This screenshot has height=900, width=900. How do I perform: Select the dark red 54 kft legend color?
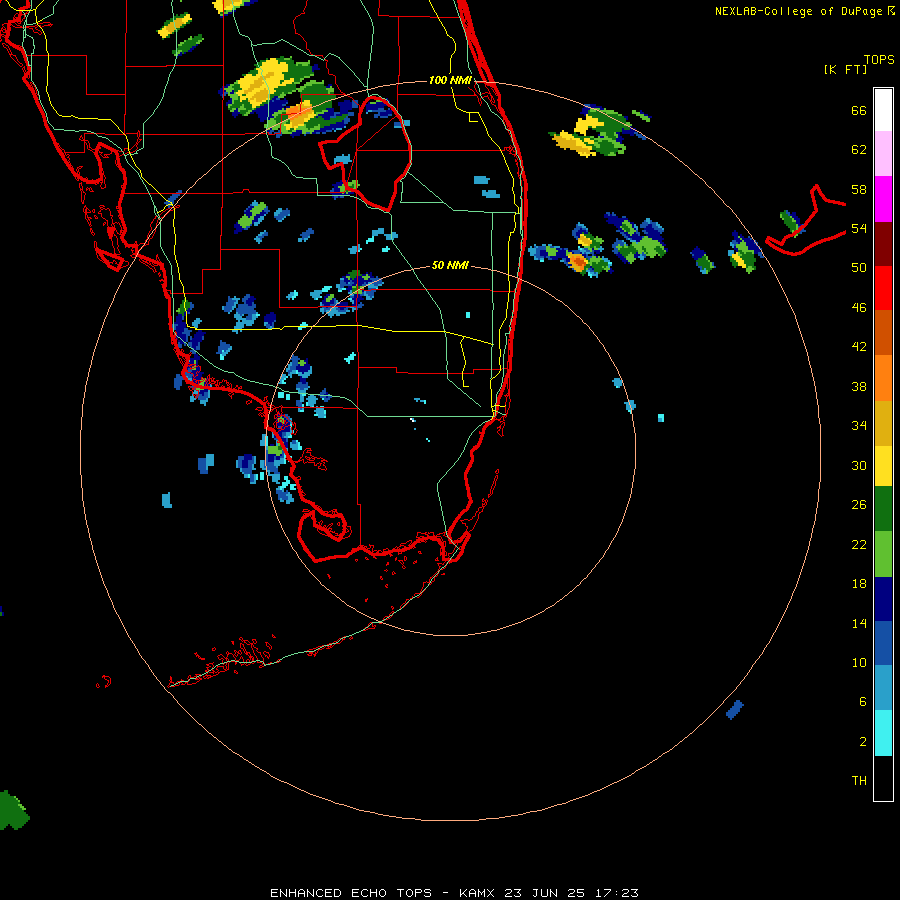(883, 243)
